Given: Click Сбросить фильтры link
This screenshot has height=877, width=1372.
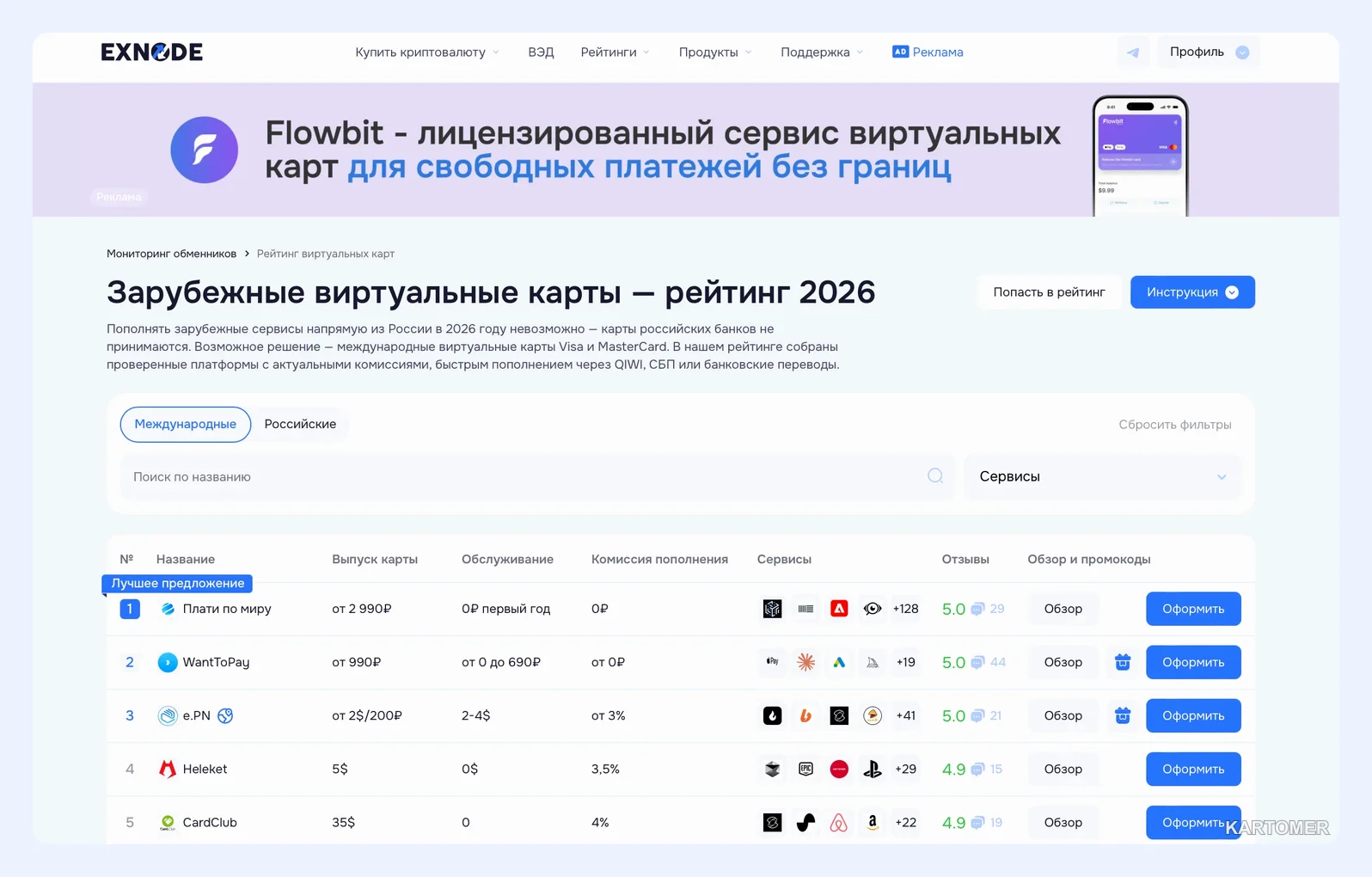Looking at the screenshot, I should pyautogui.click(x=1175, y=425).
